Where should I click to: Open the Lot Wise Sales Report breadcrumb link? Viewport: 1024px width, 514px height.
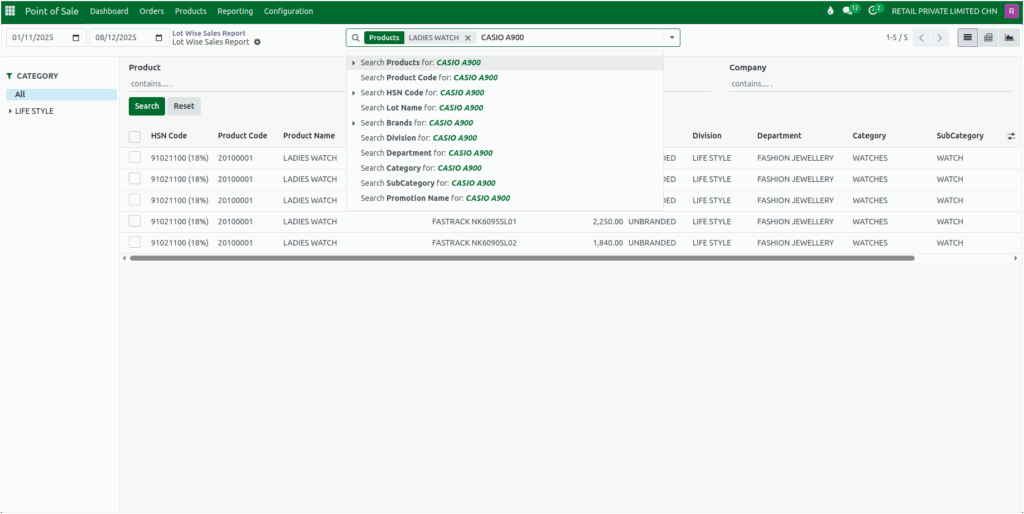(209, 33)
